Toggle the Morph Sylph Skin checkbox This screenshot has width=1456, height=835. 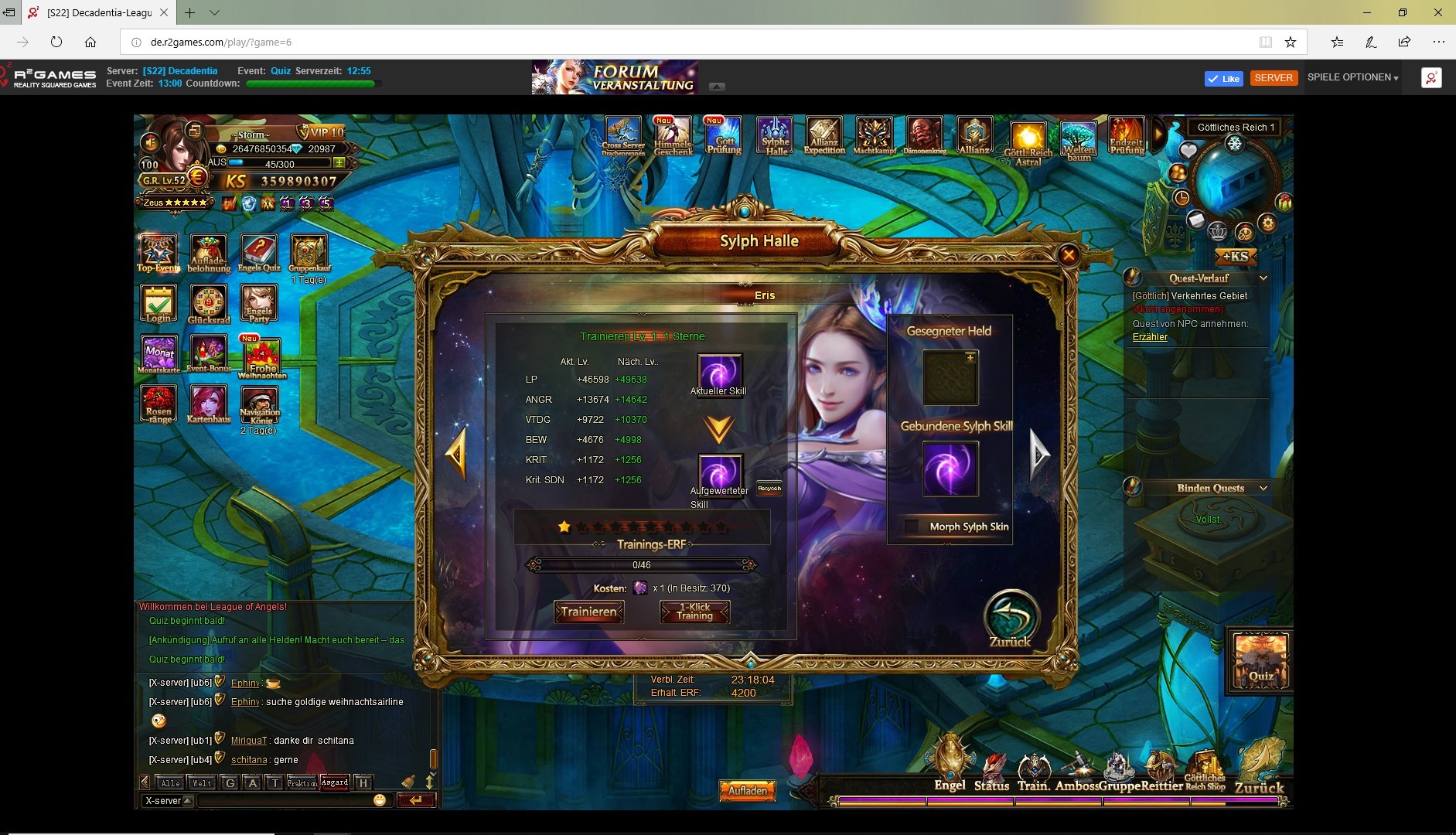point(912,527)
